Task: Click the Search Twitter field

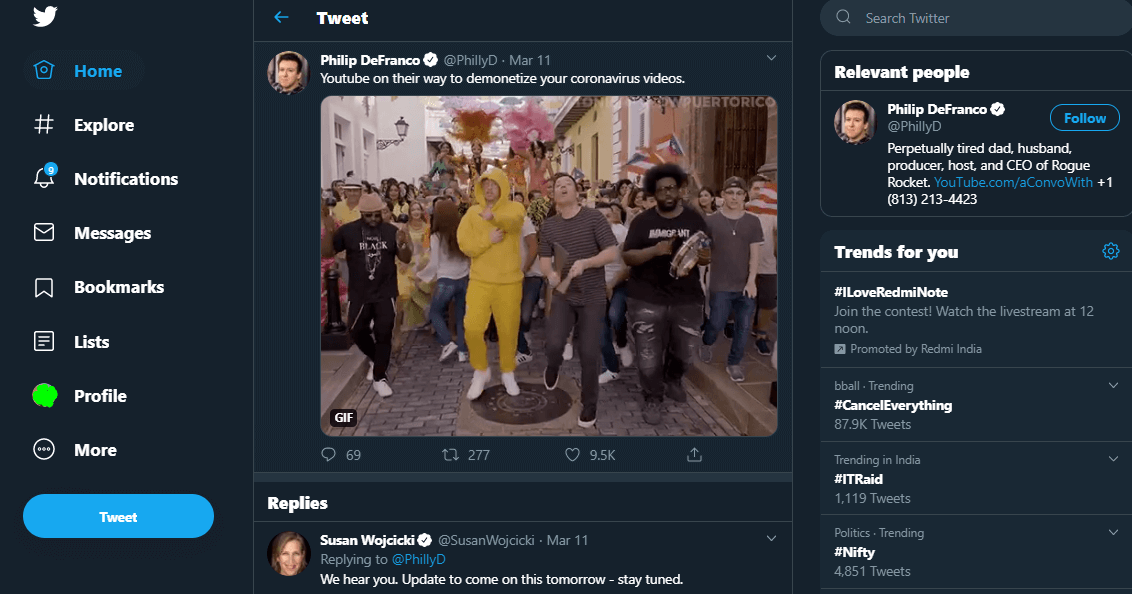Action: [x=975, y=18]
